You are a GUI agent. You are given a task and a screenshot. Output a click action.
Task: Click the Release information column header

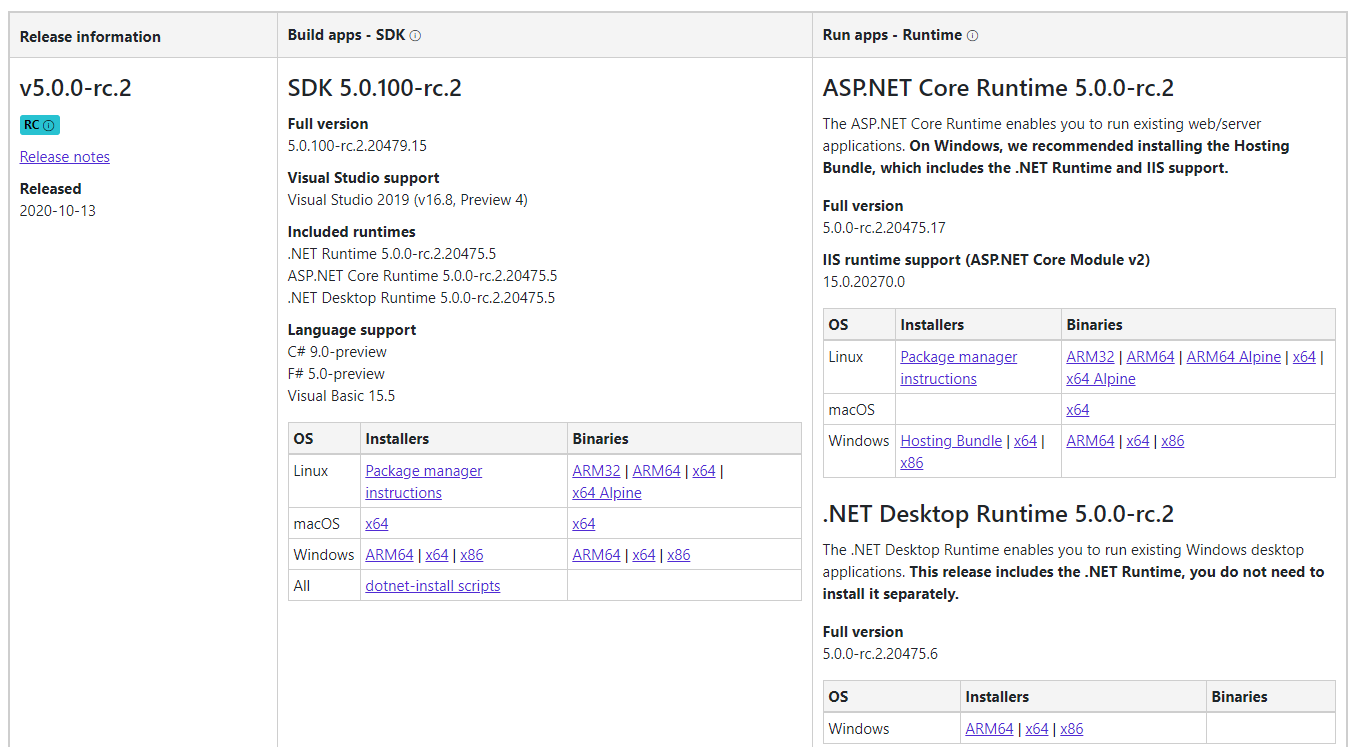(90, 36)
